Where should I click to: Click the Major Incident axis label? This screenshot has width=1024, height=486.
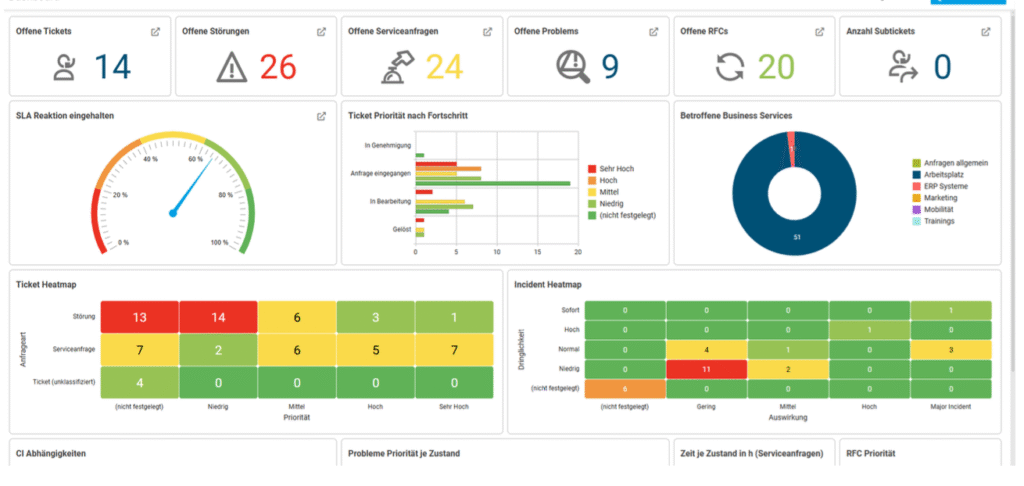(951, 406)
